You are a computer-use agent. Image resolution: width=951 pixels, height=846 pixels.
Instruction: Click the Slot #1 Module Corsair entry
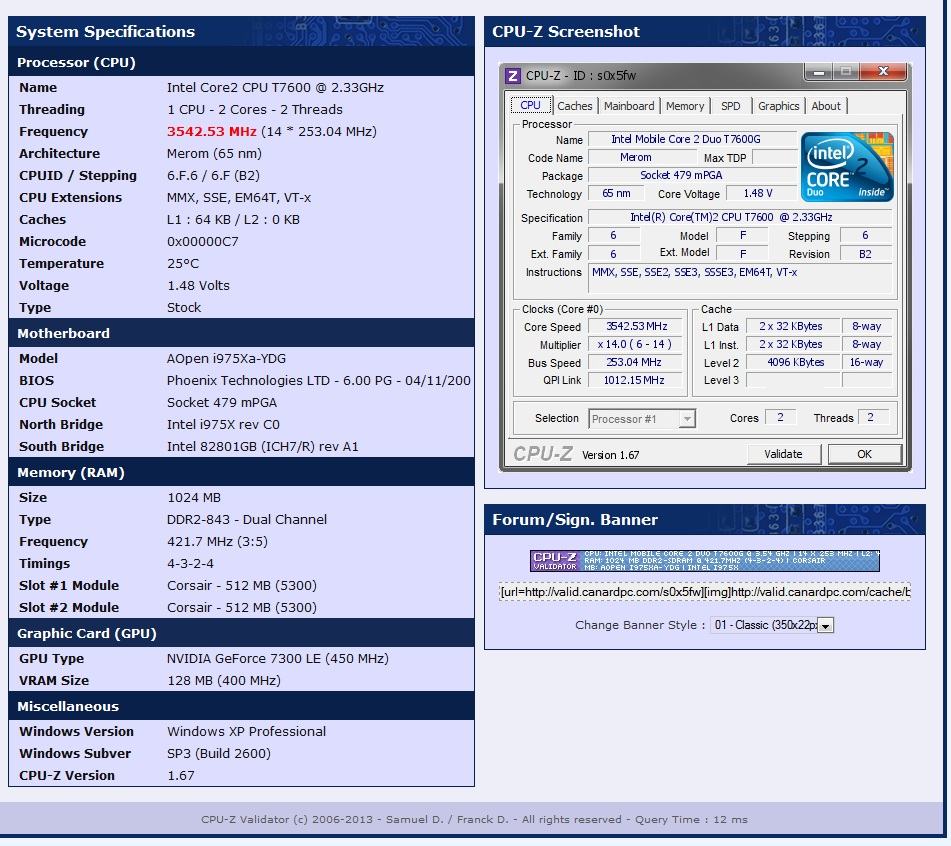[x=242, y=585]
